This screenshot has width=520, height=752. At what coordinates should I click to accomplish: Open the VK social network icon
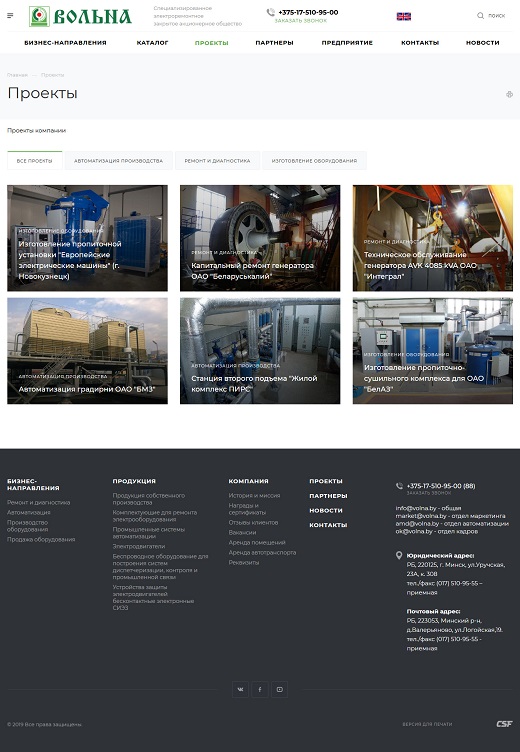coord(240,690)
